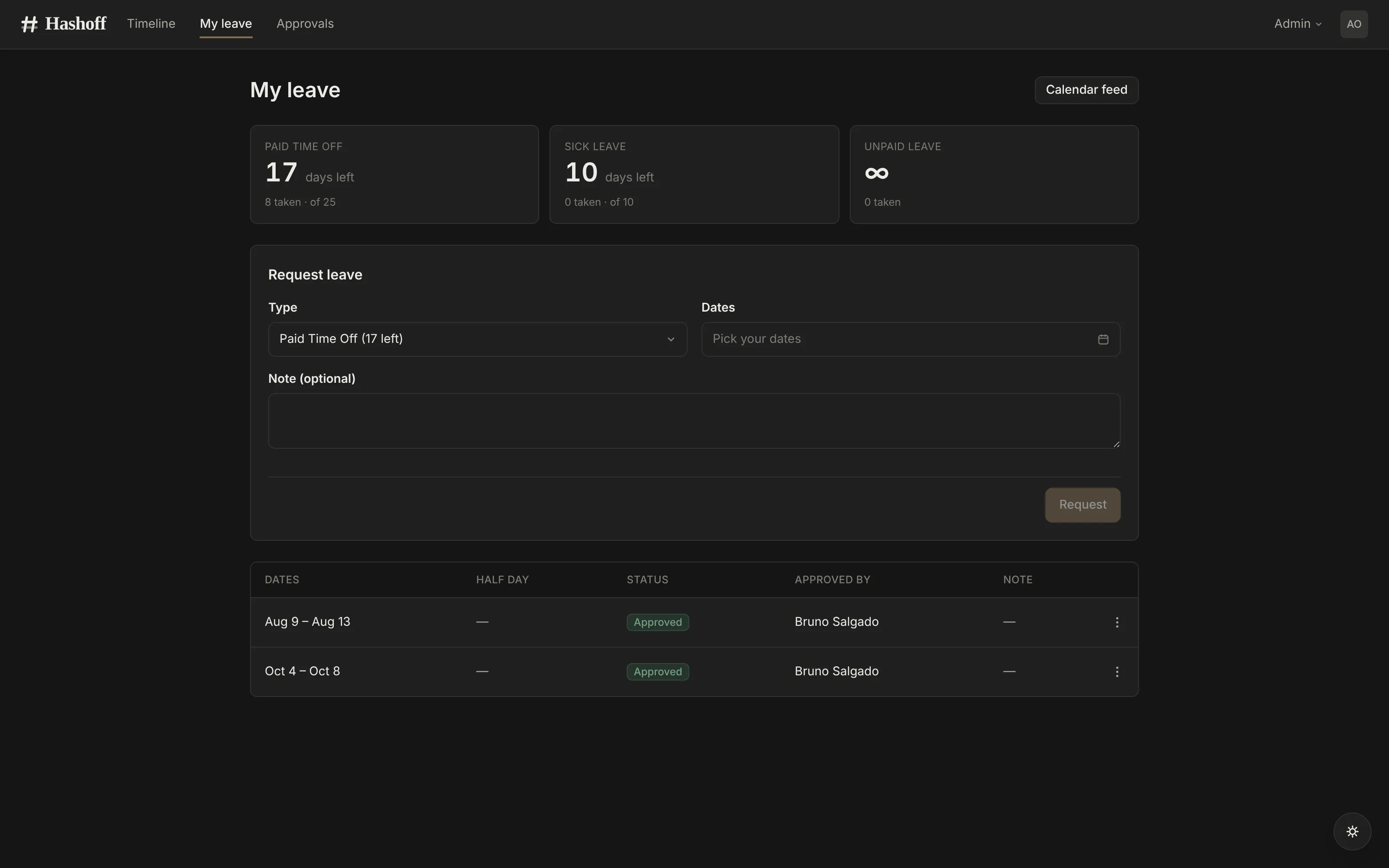The width and height of the screenshot is (1389, 868).
Task: Click the Pick your dates field
Action: 910,339
